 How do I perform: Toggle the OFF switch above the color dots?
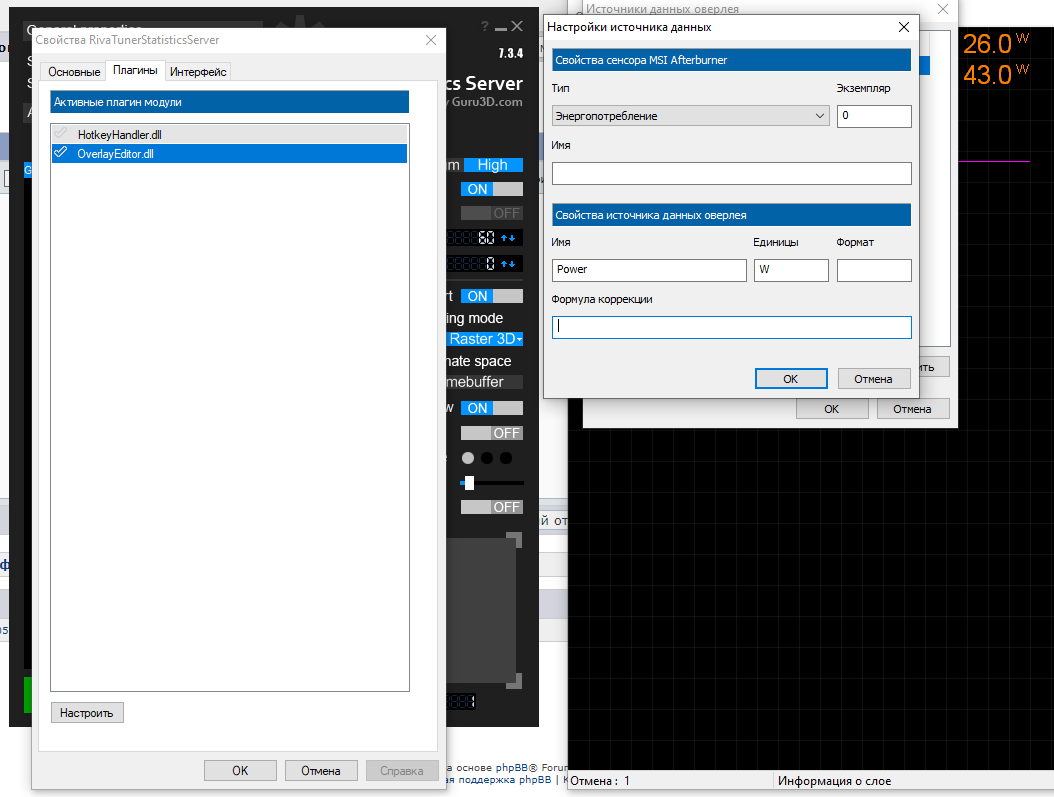[491, 433]
